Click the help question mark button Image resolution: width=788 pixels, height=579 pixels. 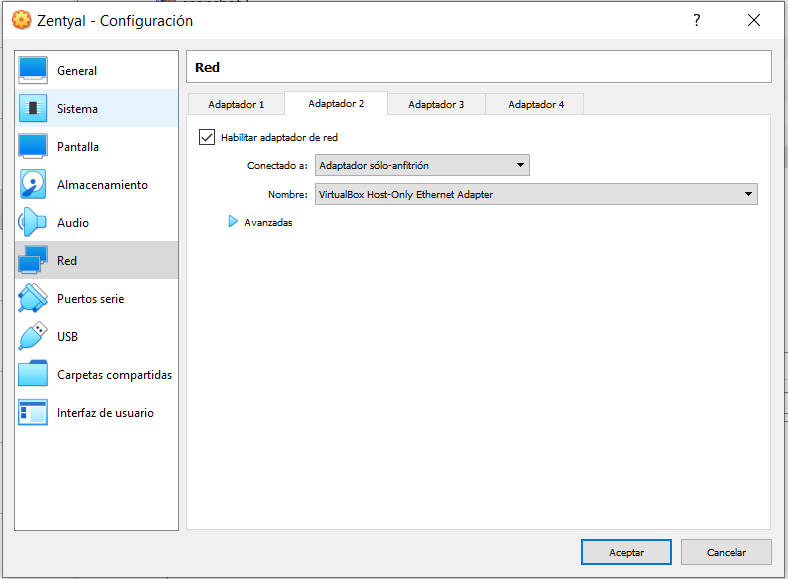(x=697, y=20)
